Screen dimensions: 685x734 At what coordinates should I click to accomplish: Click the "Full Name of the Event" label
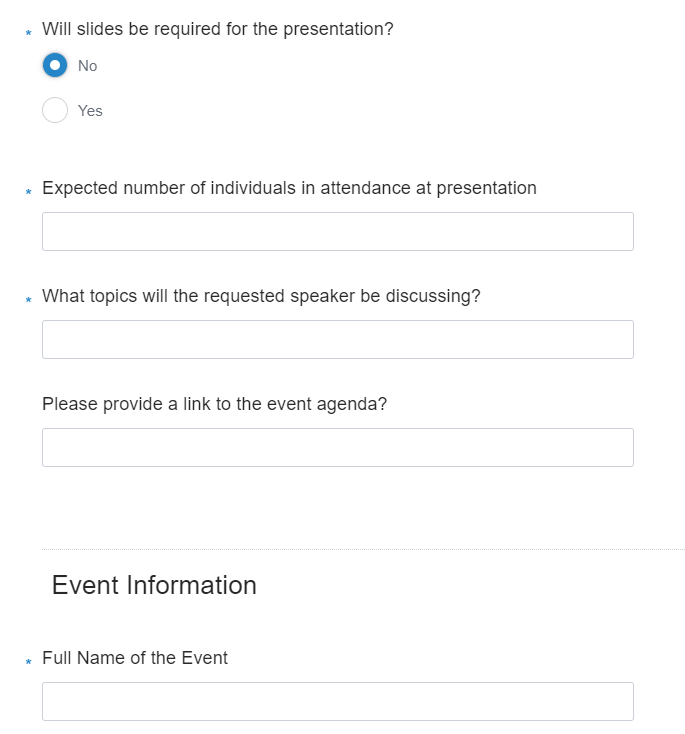(x=135, y=658)
